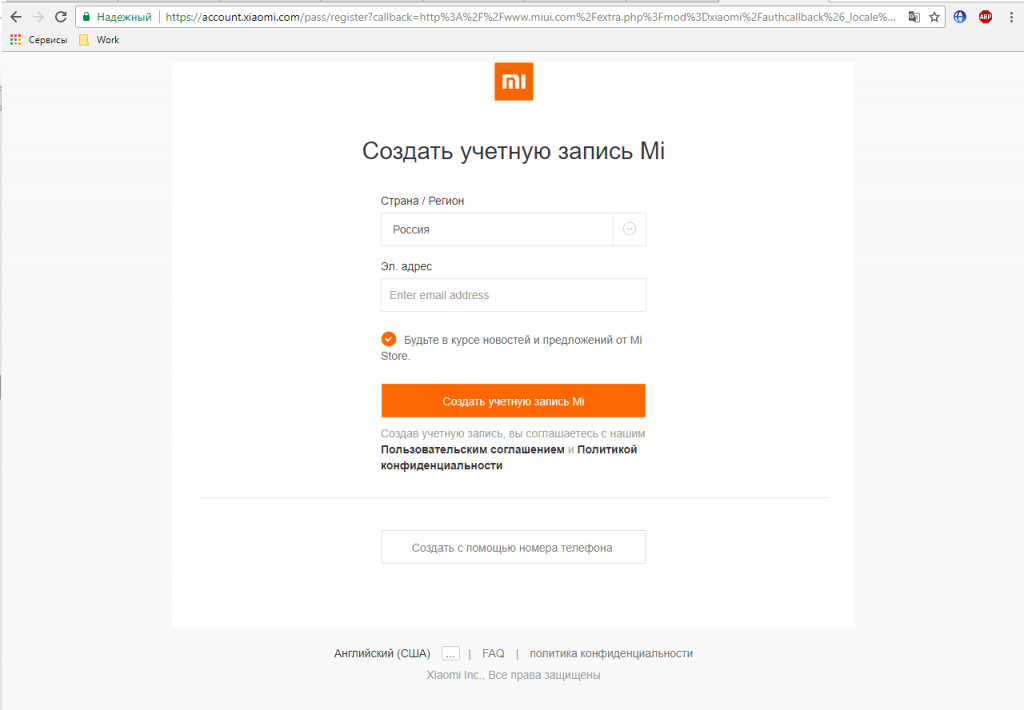Click the browser back arrow
Image resolution: width=1024 pixels, height=710 pixels.
tap(15, 17)
